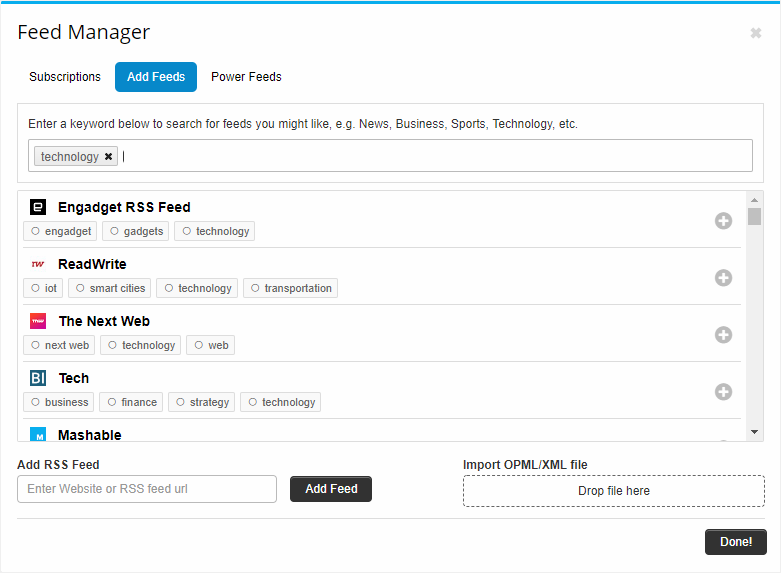Select the engadget tag under Engadget RSS Feed

[60, 231]
